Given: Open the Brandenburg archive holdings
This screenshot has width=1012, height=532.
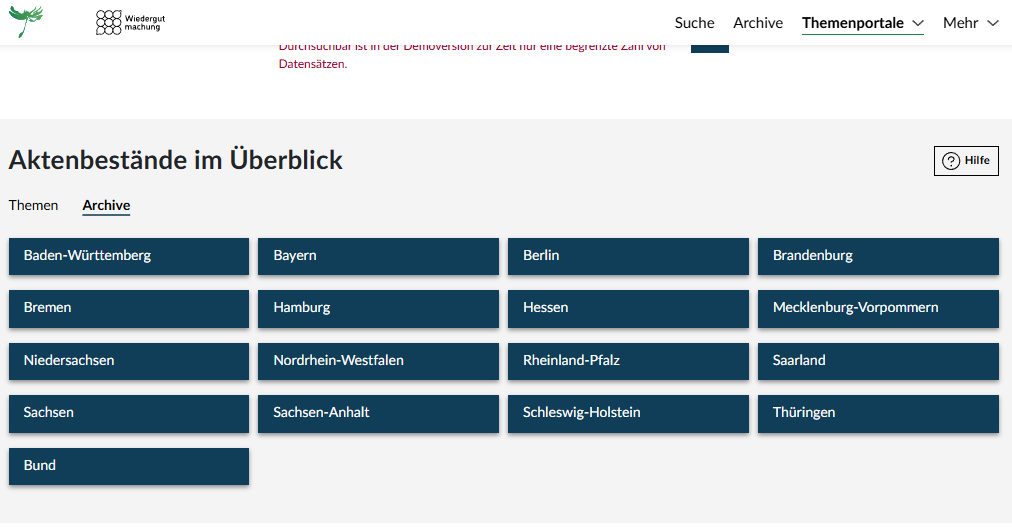Looking at the screenshot, I should click(878, 256).
